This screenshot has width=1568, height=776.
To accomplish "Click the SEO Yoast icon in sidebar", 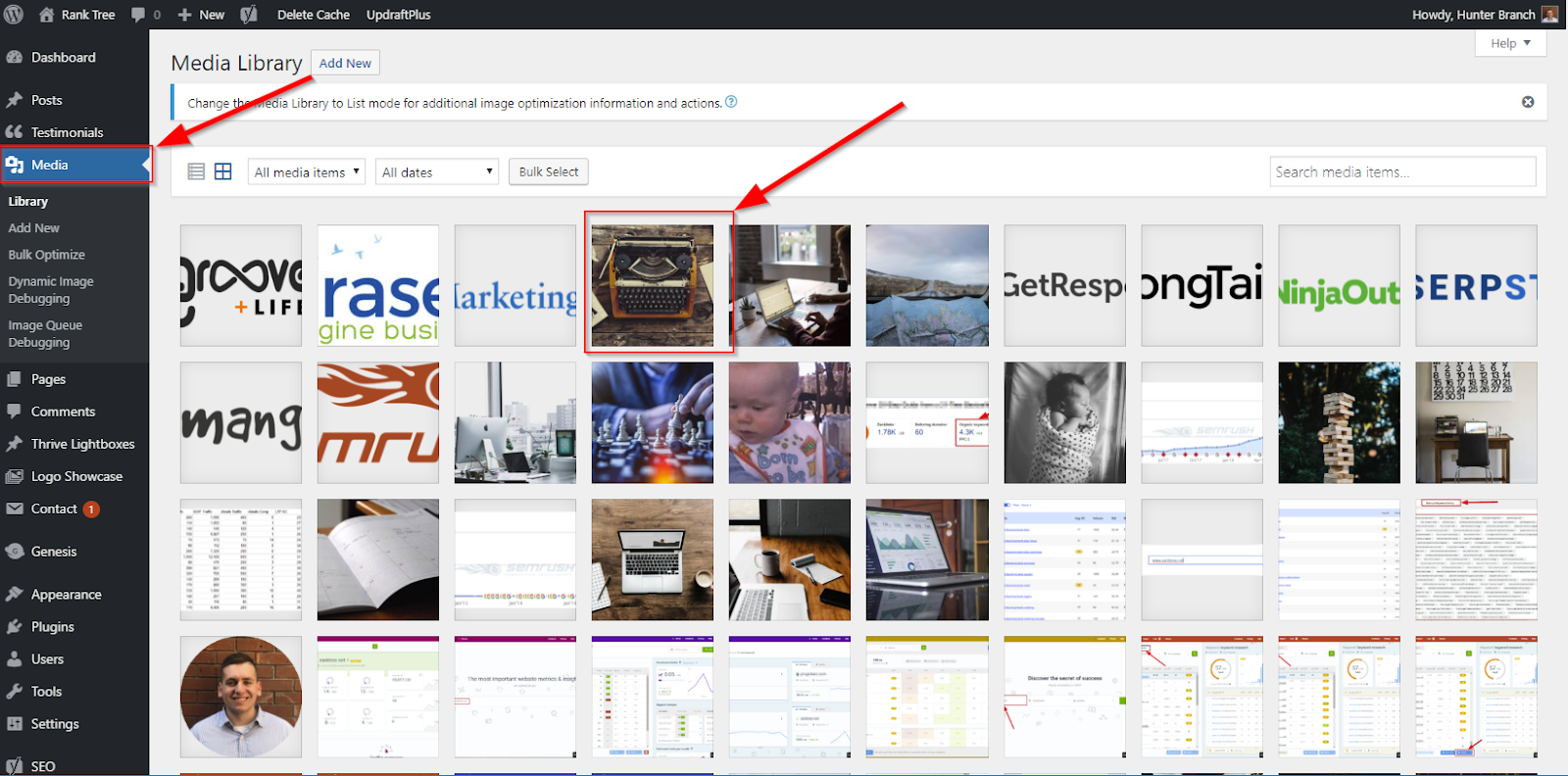I will coord(14,766).
